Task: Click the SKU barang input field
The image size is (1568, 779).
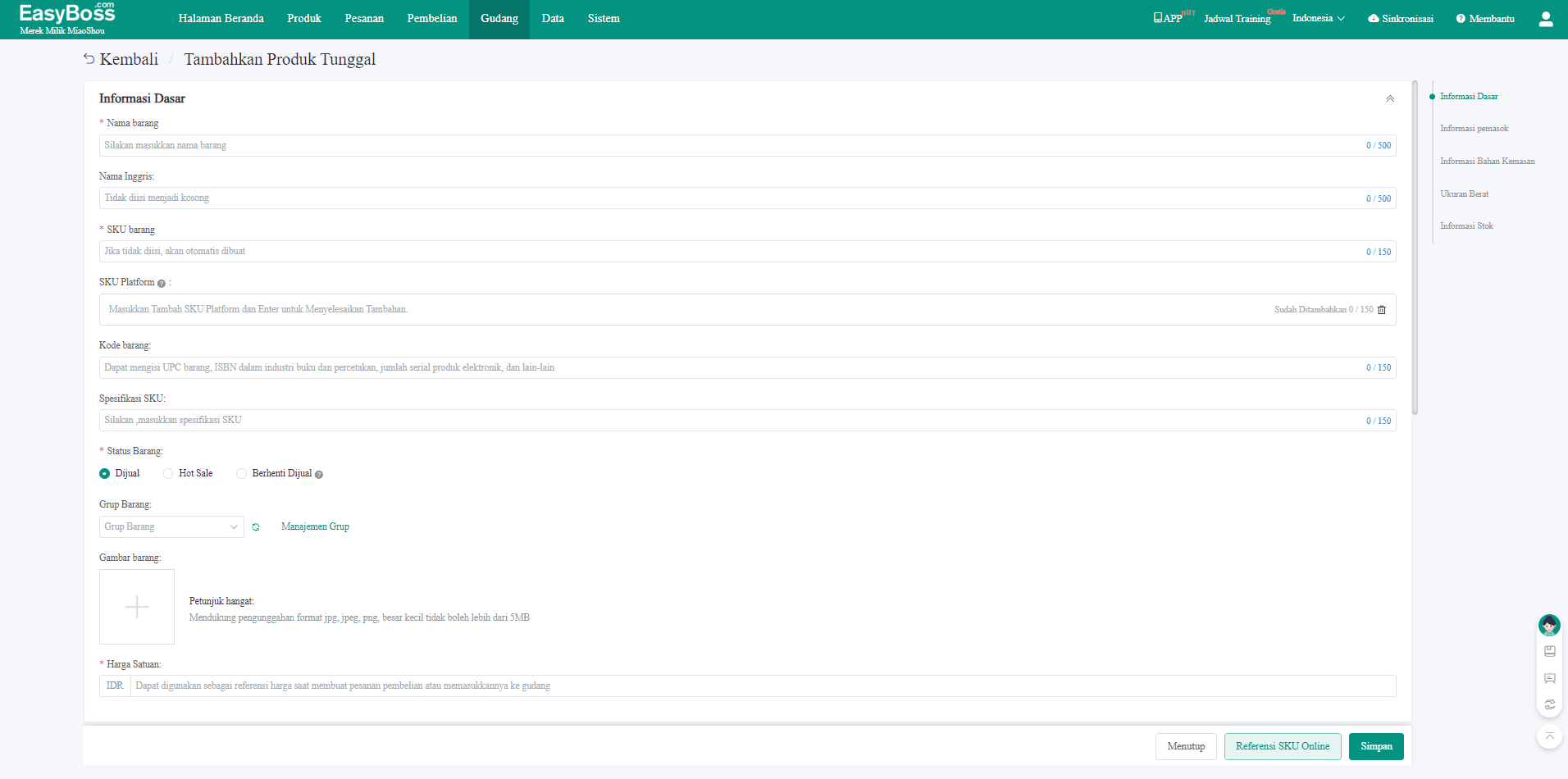Action: (x=747, y=251)
